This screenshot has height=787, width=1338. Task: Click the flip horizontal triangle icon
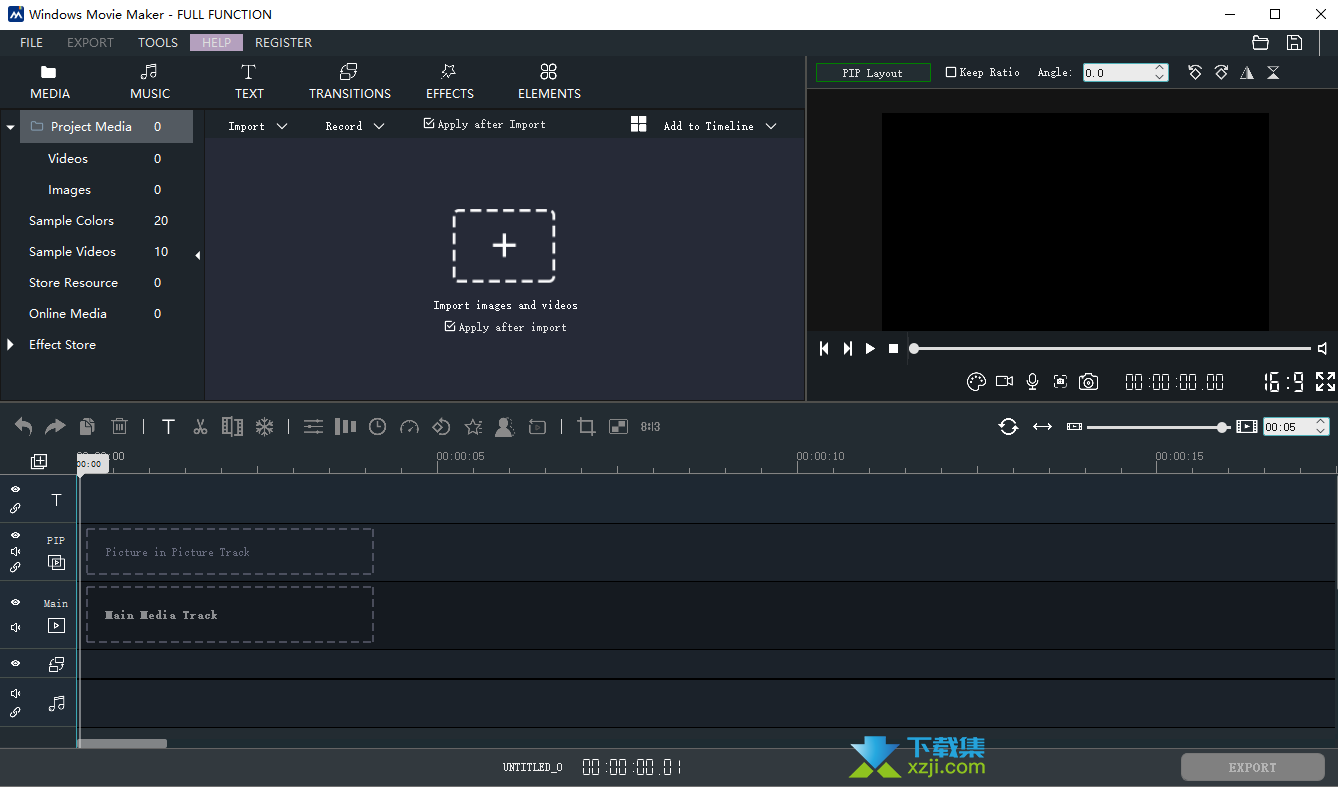click(1247, 72)
